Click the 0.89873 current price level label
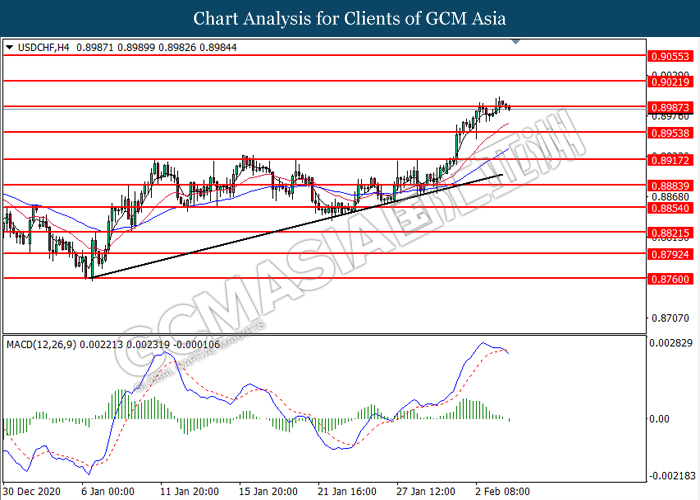 point(668,107)
